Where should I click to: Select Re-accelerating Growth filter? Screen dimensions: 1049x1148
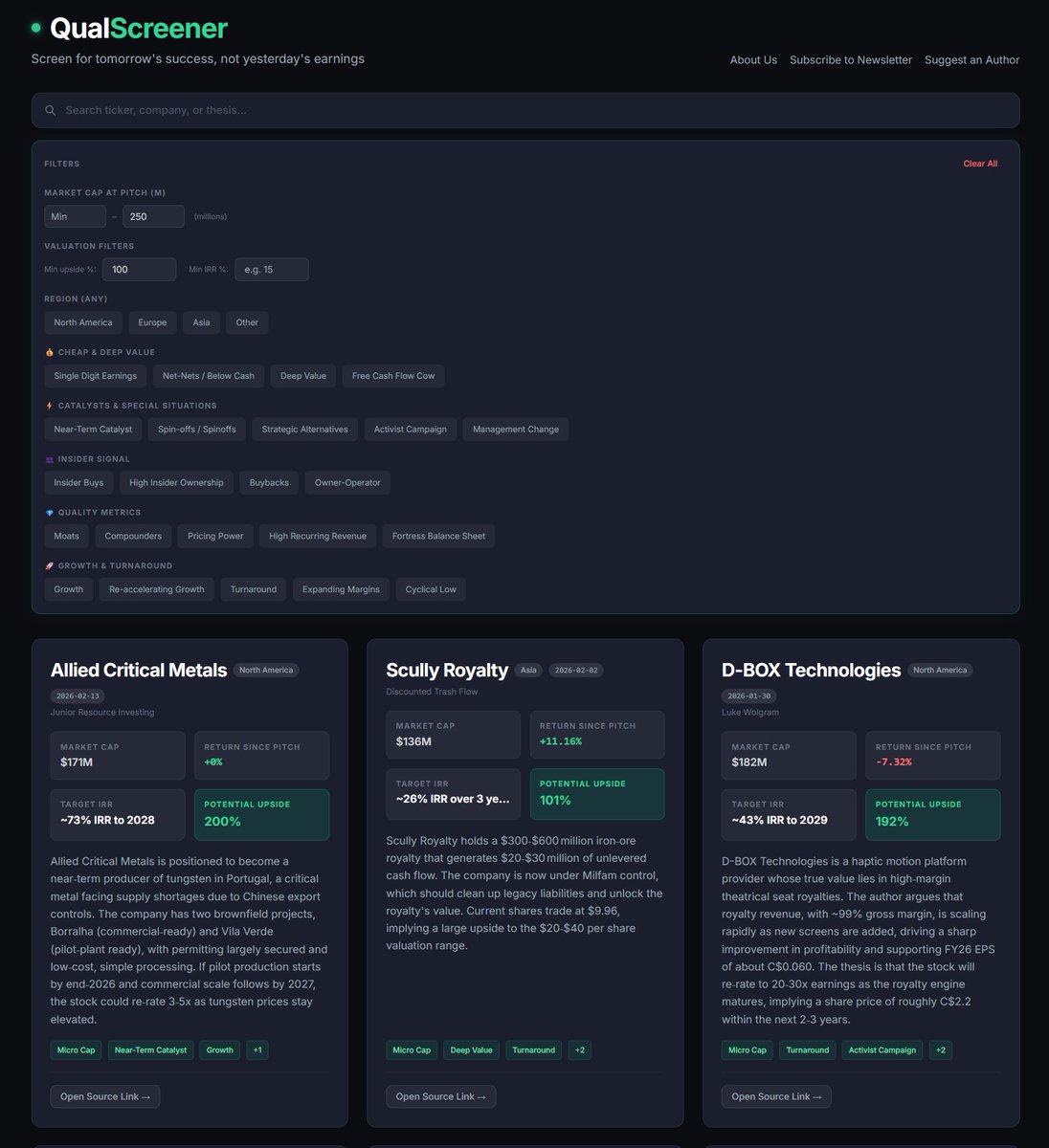[157, 589]
